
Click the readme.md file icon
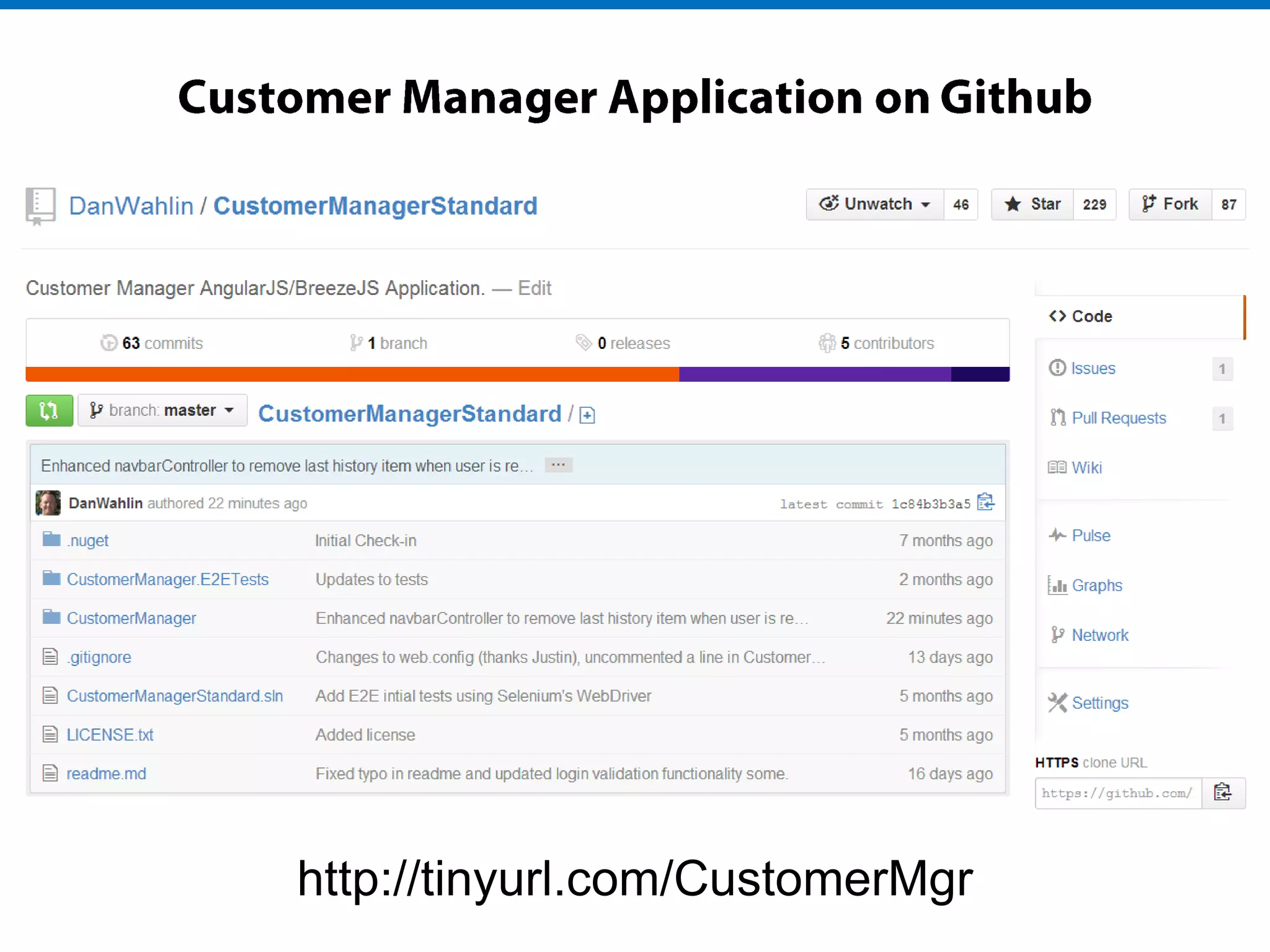click(x=50, y=773)
